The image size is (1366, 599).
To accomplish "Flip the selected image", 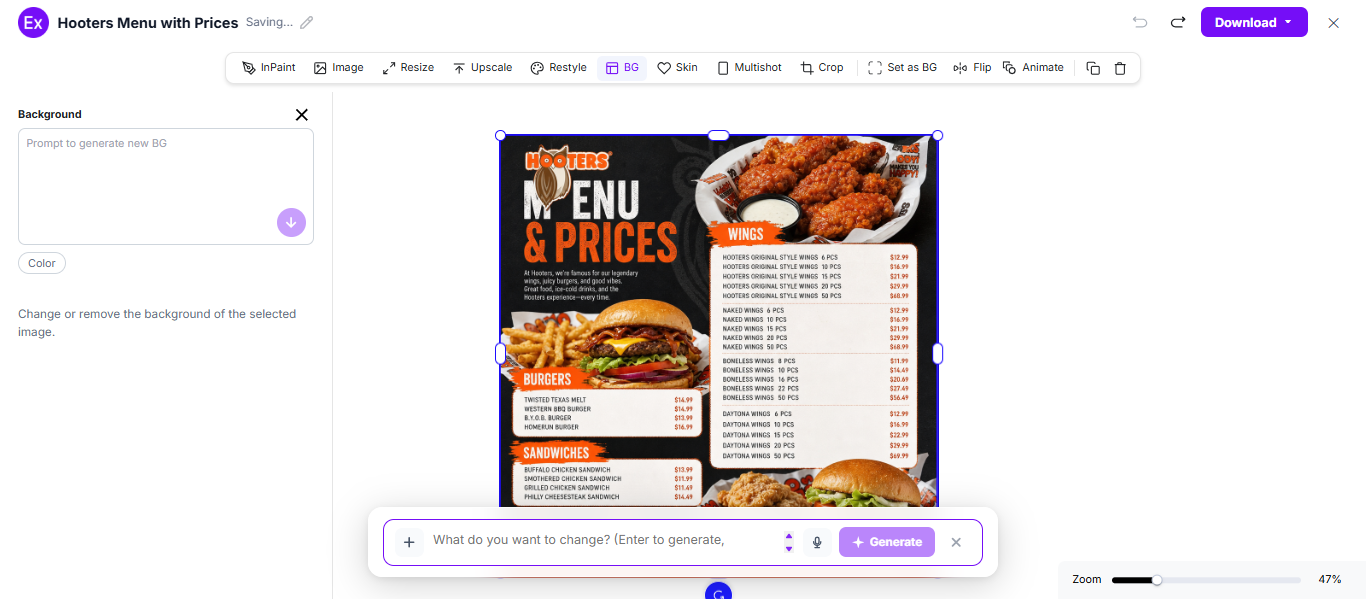I will pos(972,68).
